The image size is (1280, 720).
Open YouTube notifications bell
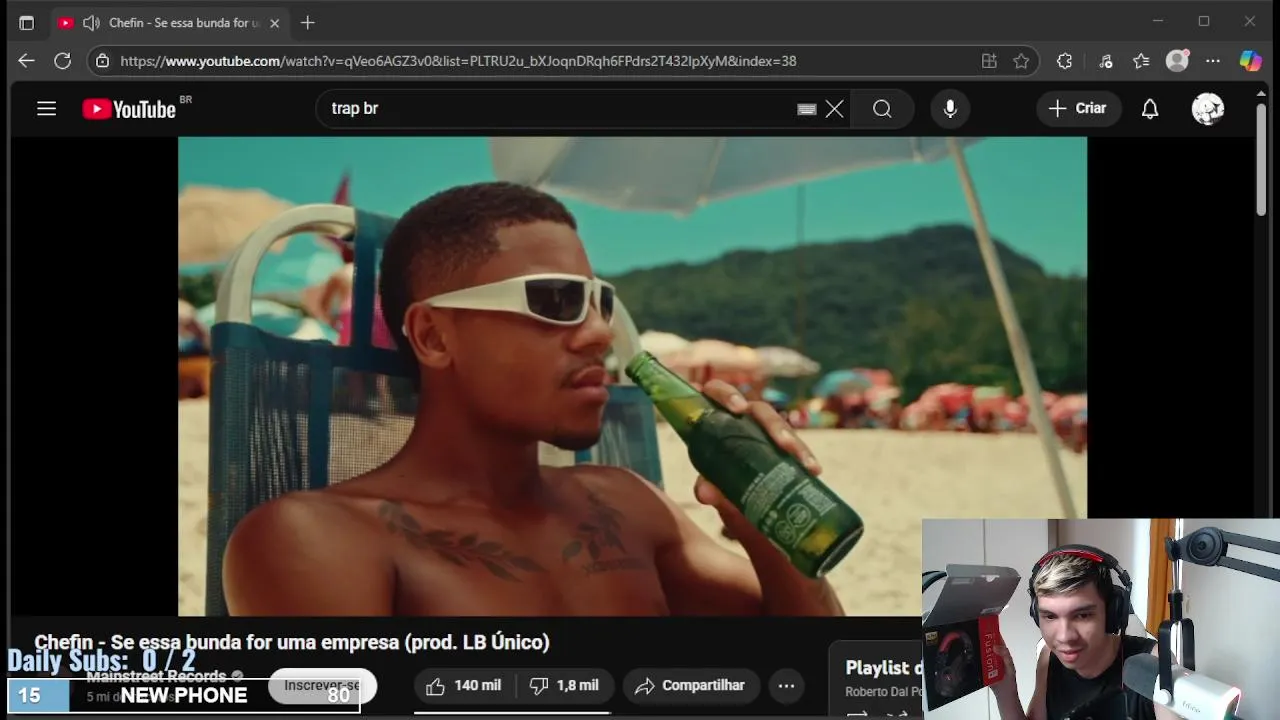[1150, 109]
